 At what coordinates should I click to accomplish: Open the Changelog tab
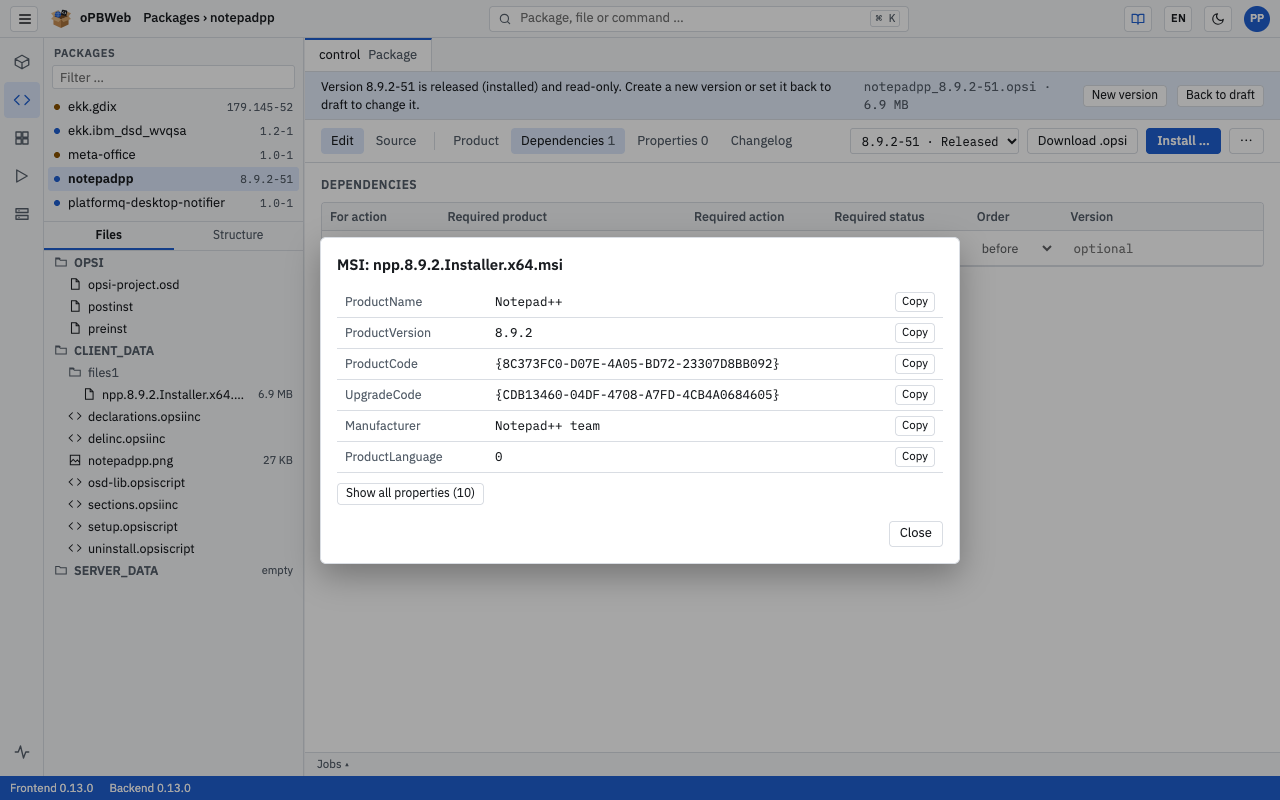pyautogui.click(x=761, y=141)
